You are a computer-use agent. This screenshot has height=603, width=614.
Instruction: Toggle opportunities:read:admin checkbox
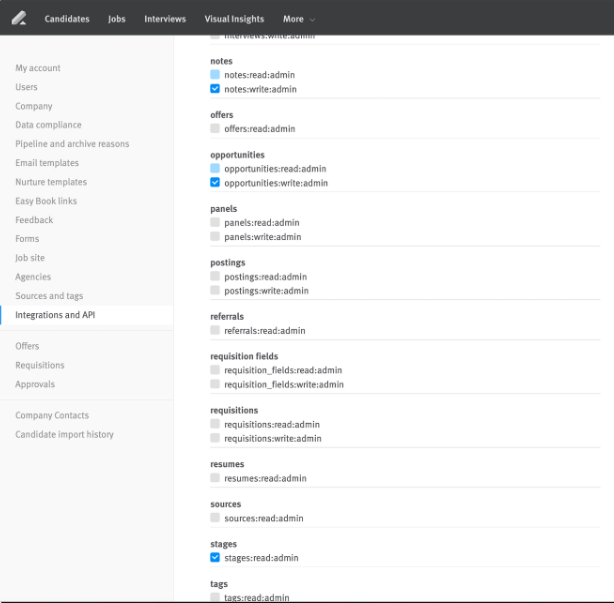215,168
